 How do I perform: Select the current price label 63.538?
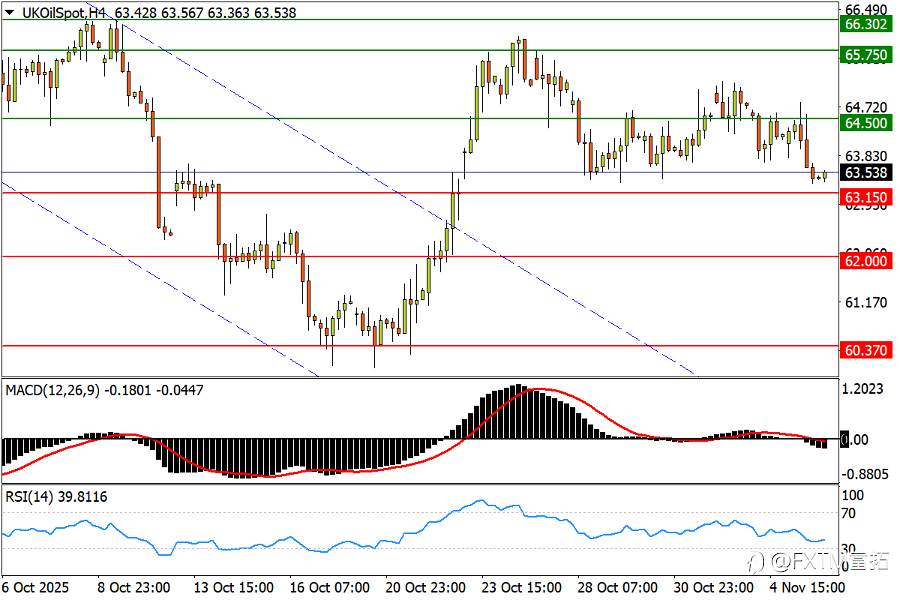[x=866, y=173]
